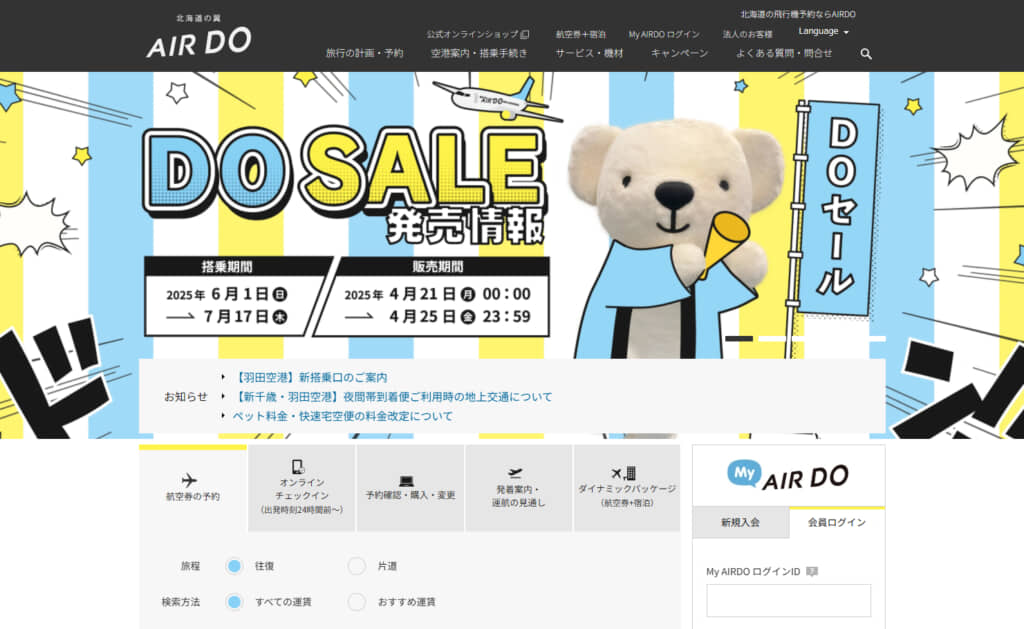The width and height of the screenshot is (1024, 629).
Task: Click the help icon beside ログインID
Action: 812,572
